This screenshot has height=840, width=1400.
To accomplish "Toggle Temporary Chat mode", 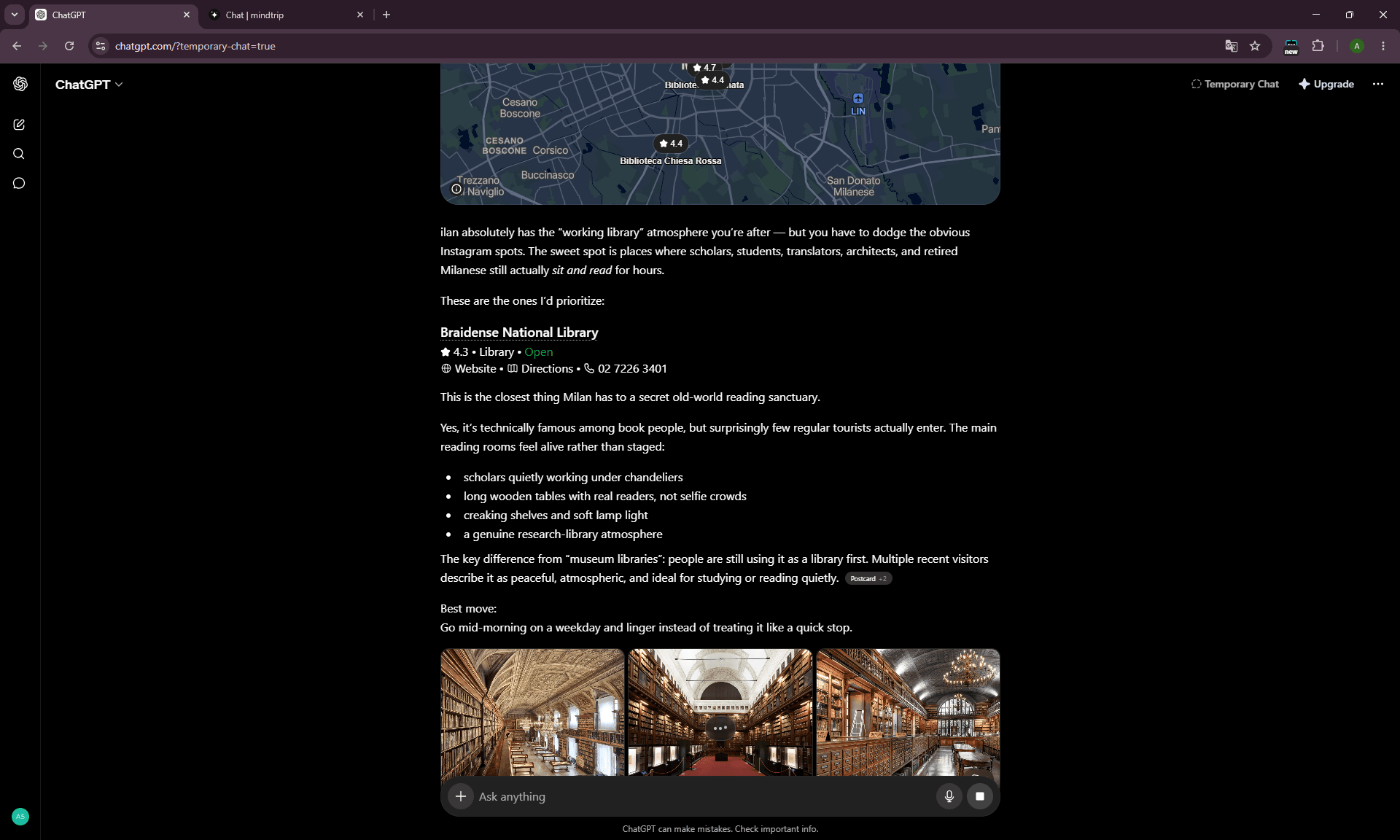I will click(x=1235, y=84).
